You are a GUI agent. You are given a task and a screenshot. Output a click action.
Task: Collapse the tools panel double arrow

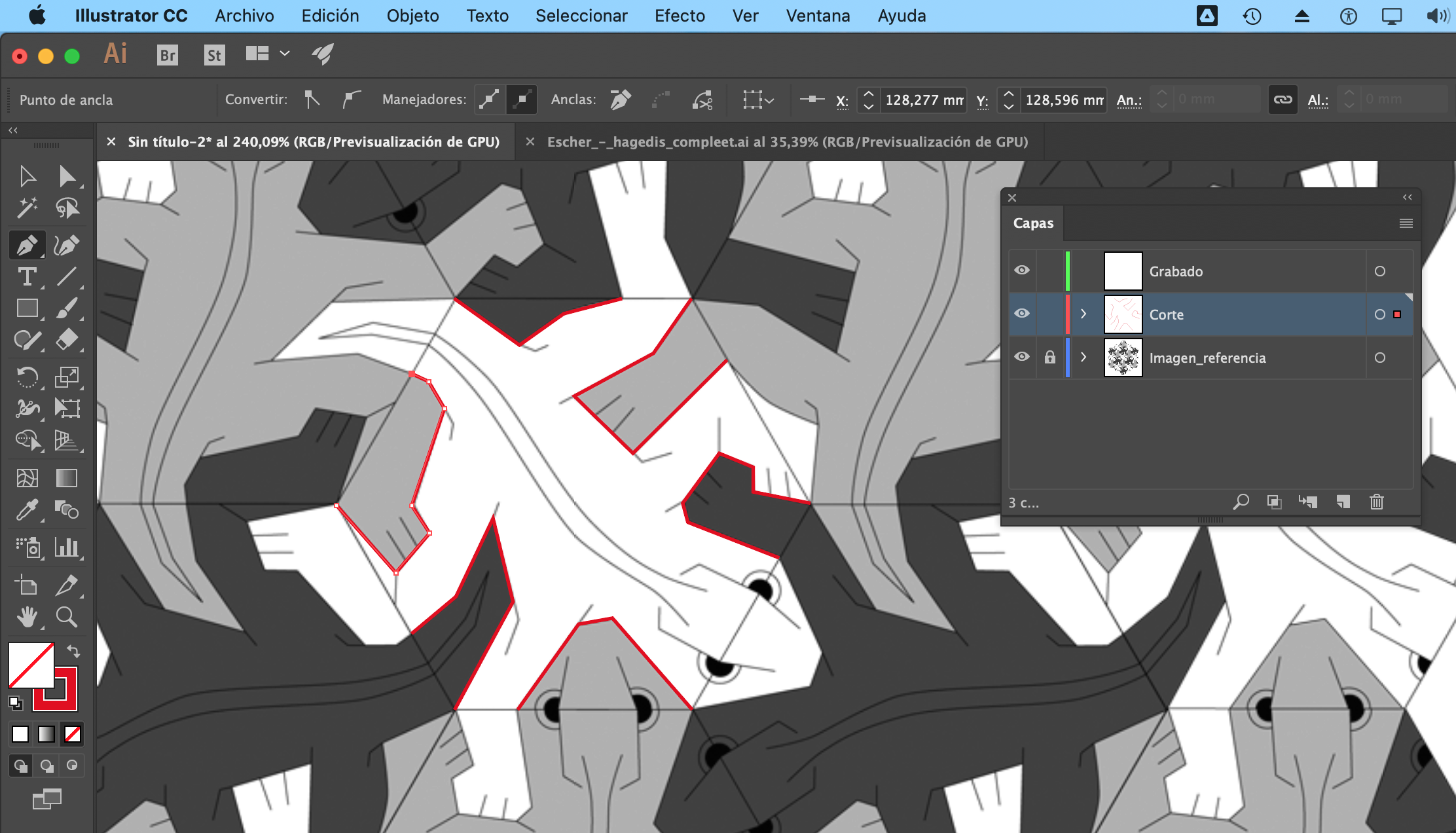pos(13,130)
